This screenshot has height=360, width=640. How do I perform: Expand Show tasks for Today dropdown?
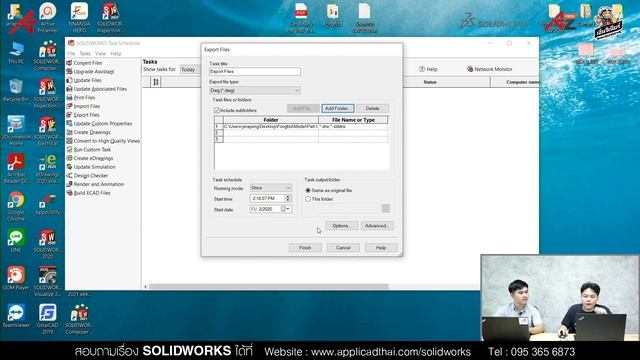[x=189, y=69]
